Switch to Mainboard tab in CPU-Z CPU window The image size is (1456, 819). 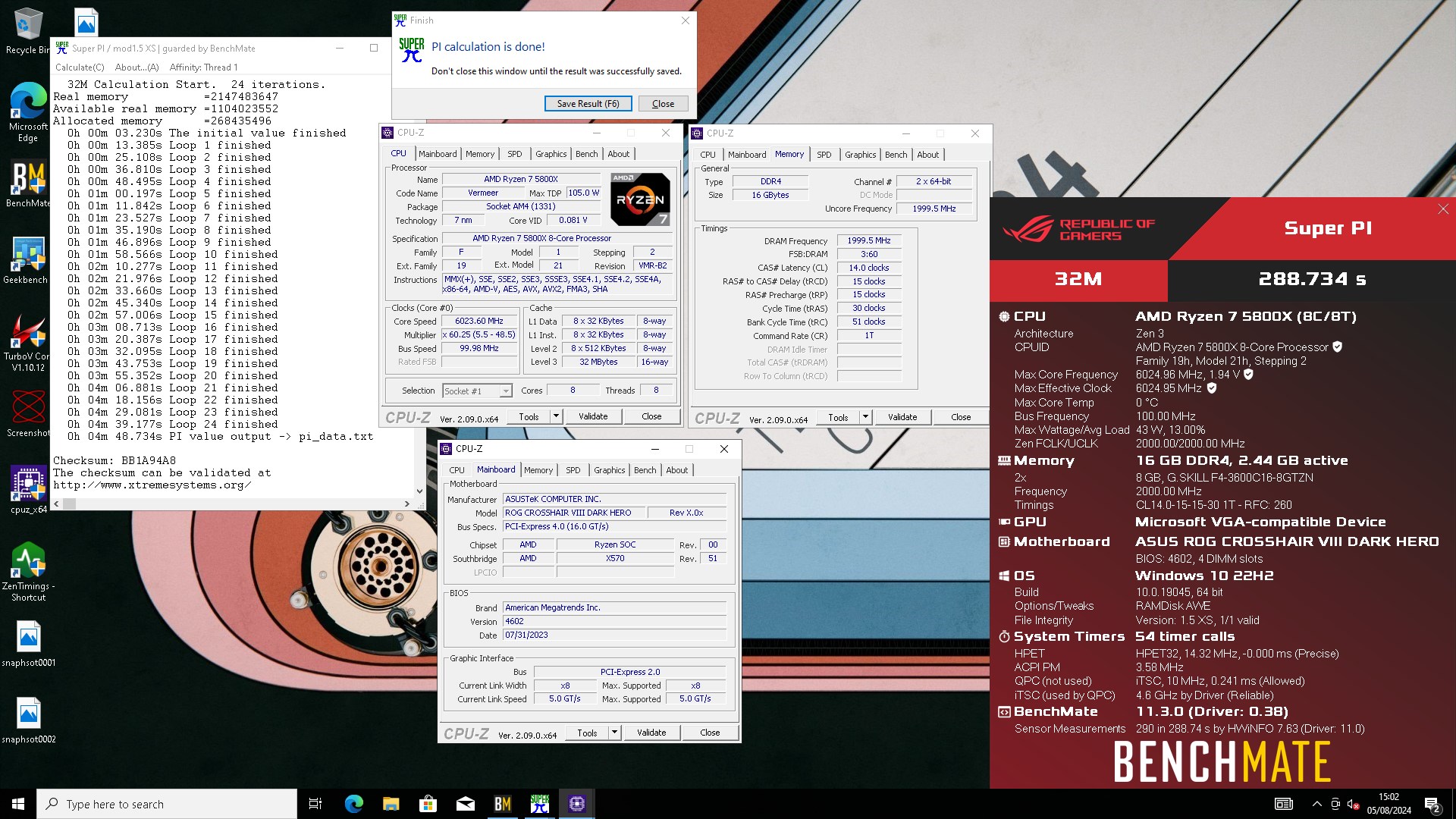click(x=438, y=154)
